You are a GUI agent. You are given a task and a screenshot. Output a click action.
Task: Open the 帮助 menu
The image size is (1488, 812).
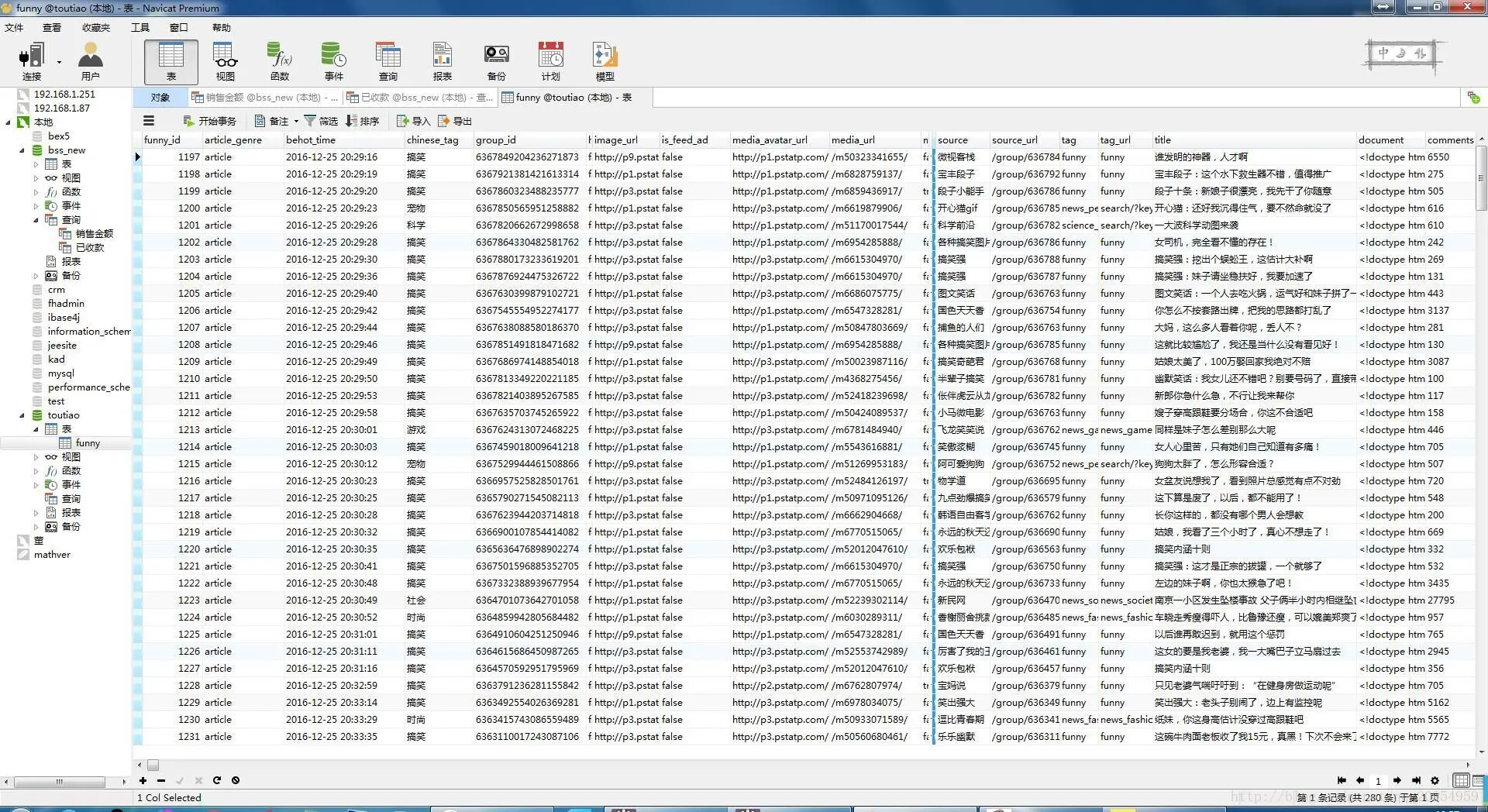222,27
